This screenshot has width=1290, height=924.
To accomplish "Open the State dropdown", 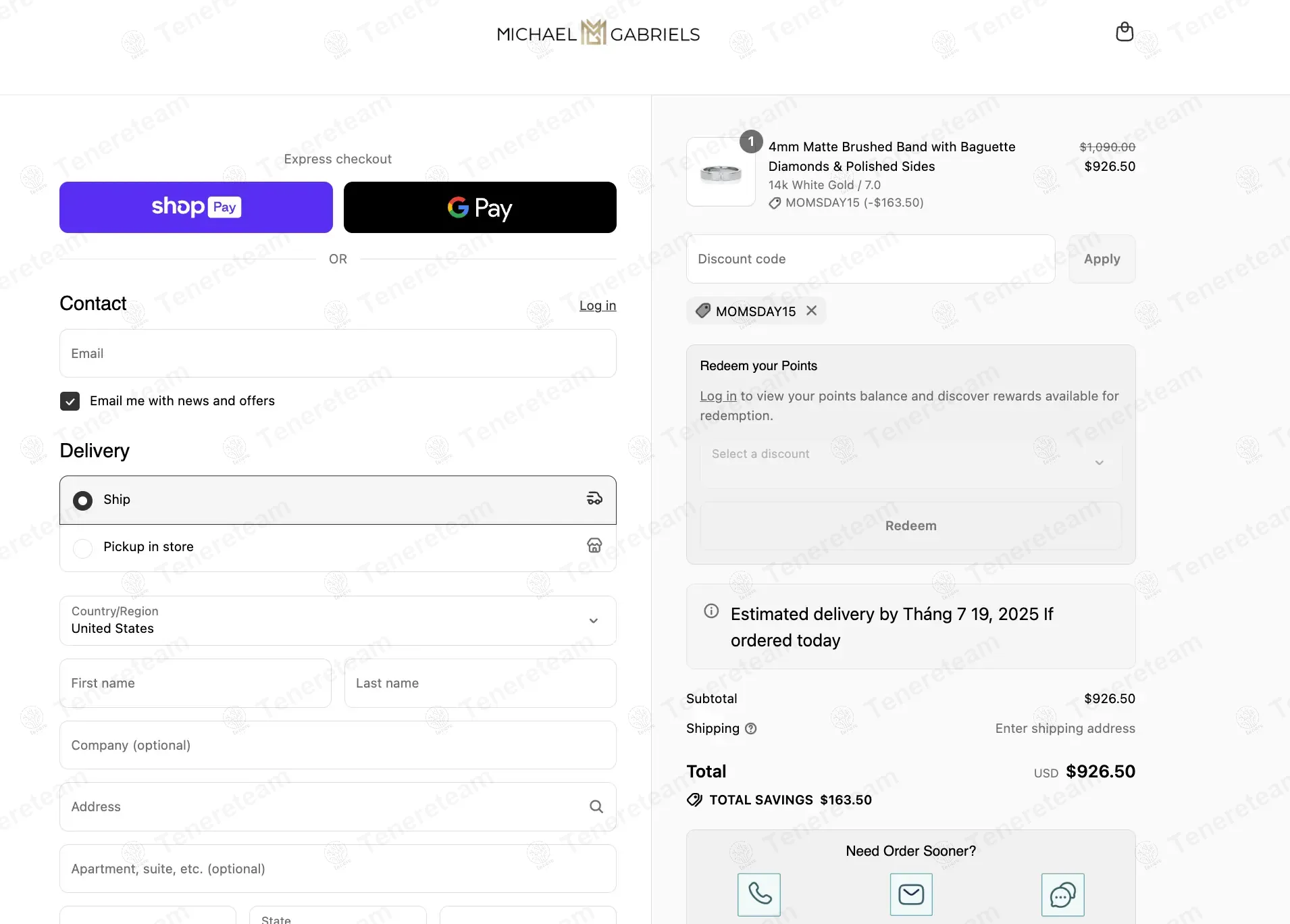I will pos(338,915).
